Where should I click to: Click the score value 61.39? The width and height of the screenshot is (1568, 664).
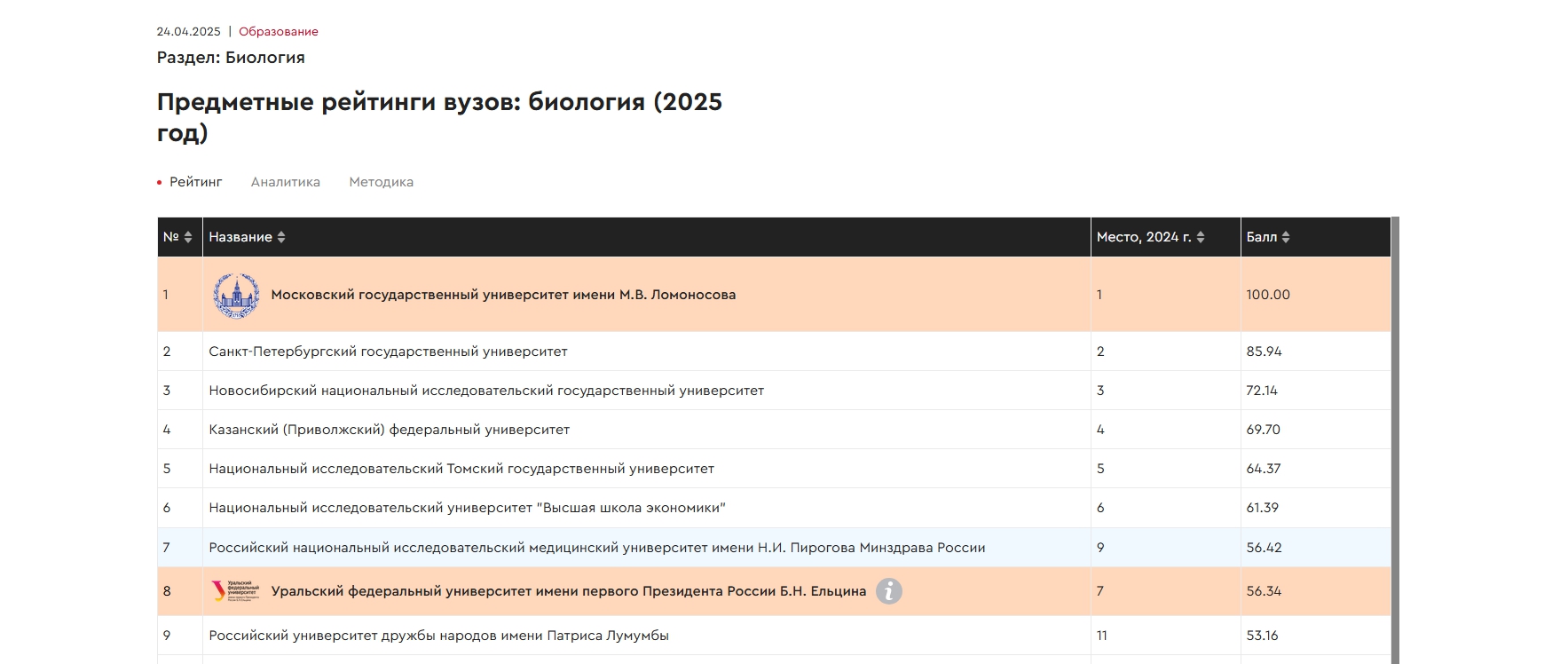coord(1262,508)
